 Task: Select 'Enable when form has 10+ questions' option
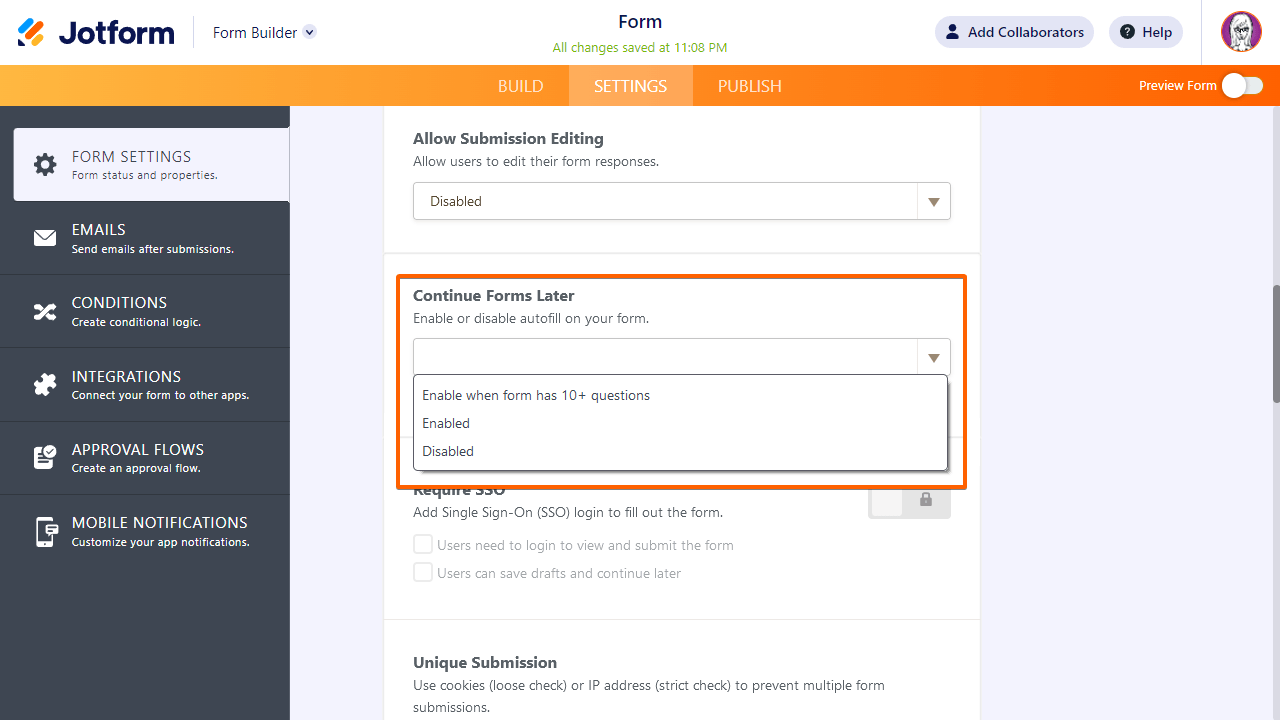tap(536, 395)
